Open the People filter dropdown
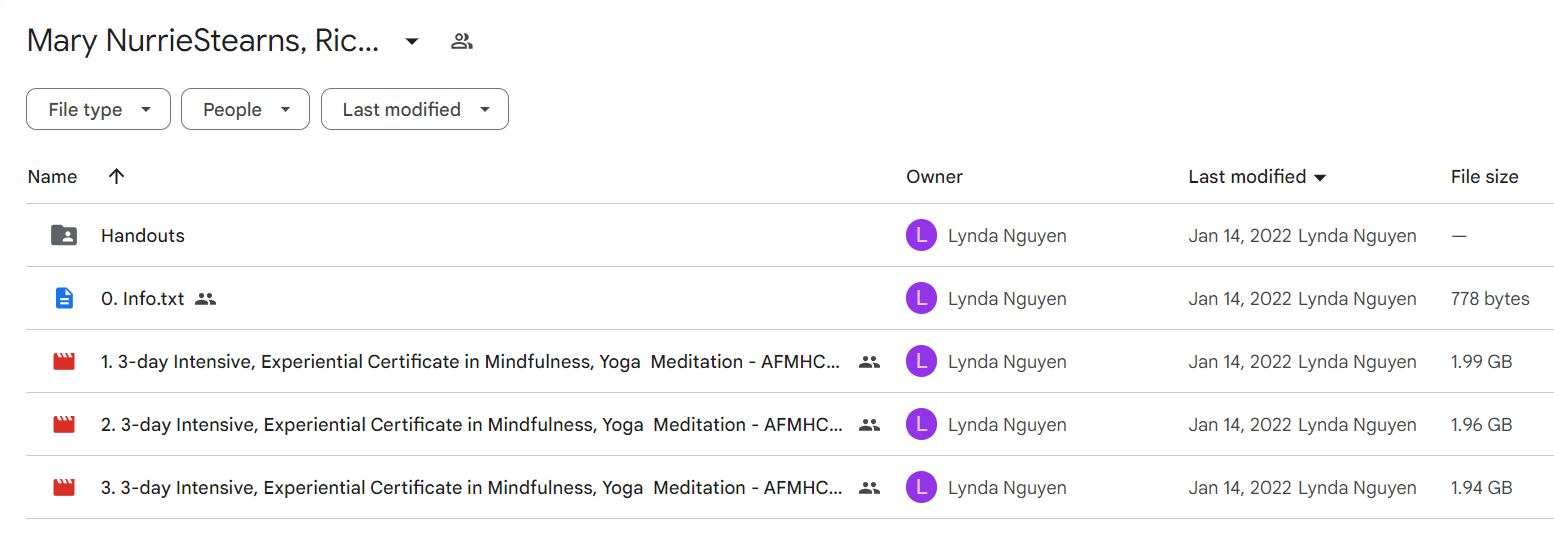 click(245, 110)
